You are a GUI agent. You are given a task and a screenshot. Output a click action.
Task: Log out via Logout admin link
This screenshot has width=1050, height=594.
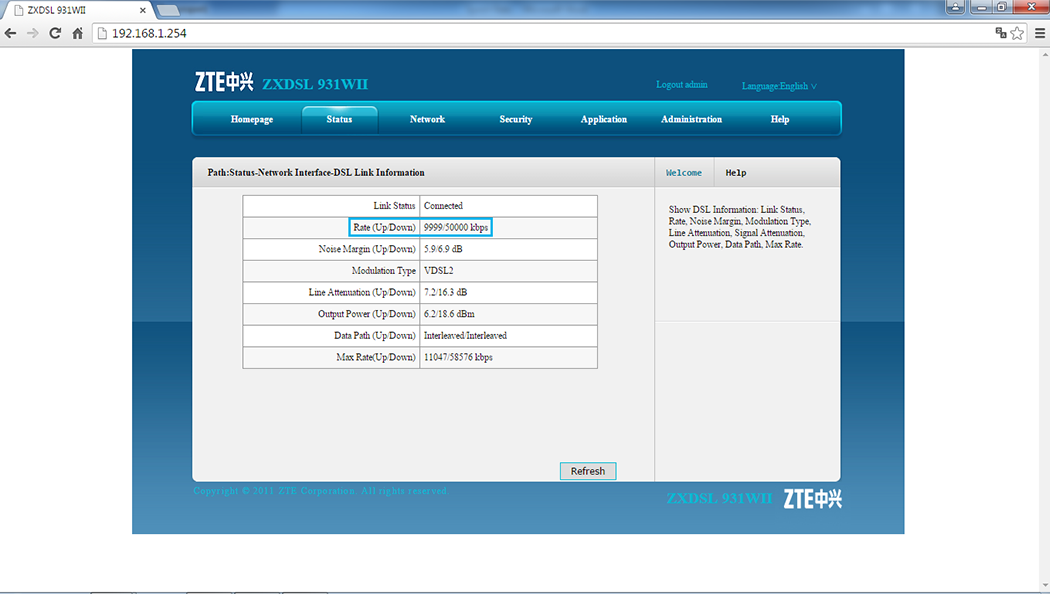(x=682, y=84)
